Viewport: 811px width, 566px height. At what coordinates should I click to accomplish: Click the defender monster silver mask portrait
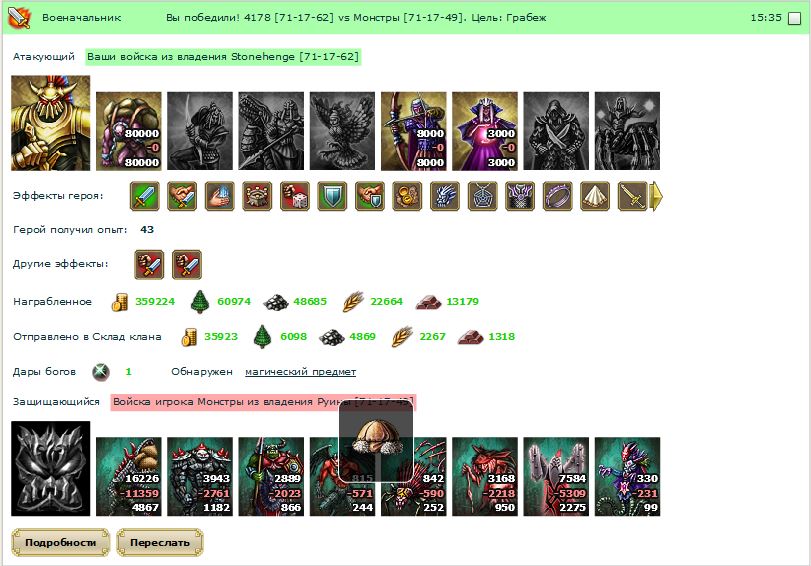click(51, 468)
